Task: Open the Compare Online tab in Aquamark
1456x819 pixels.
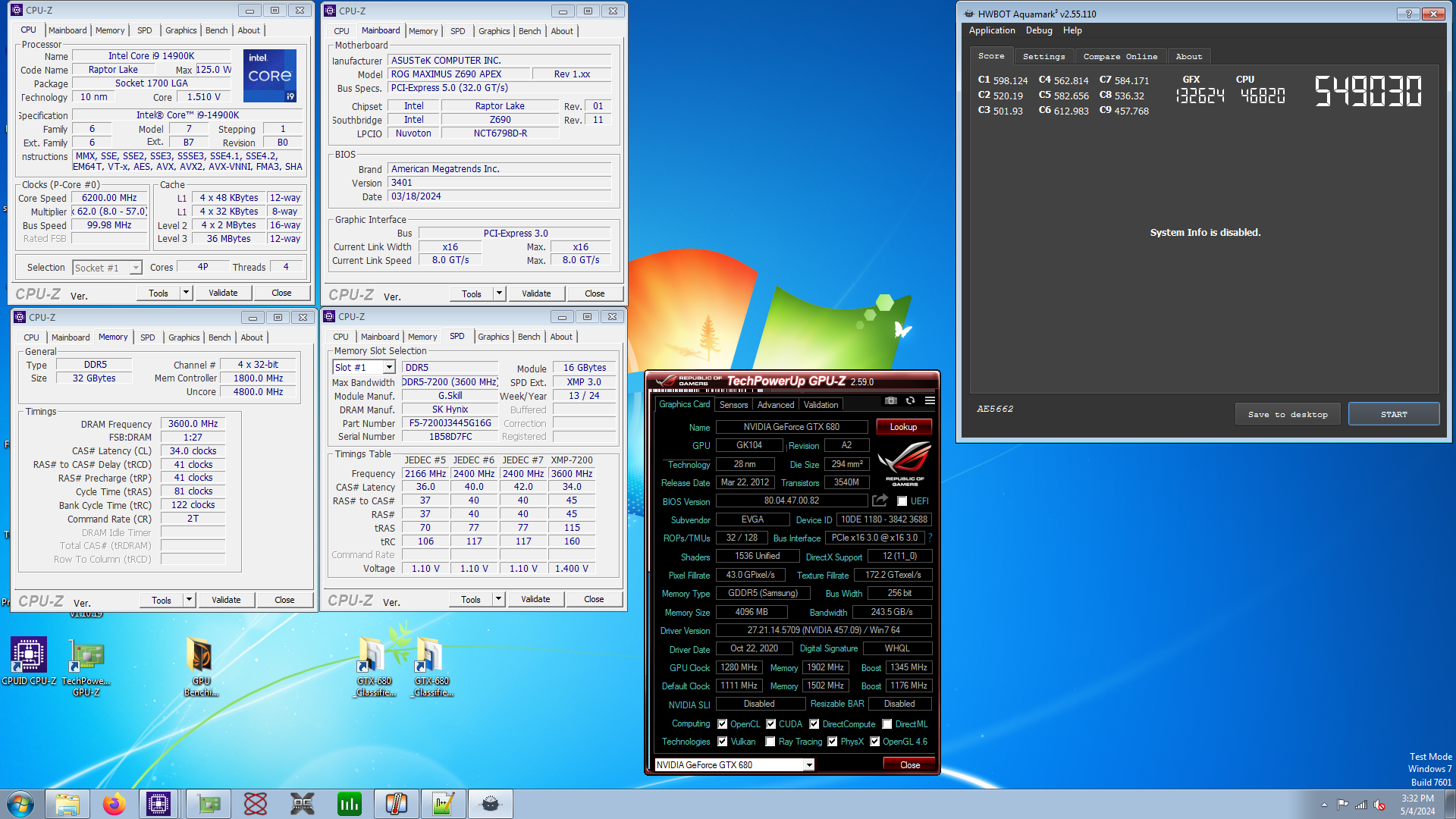Action: (x=1120, y=57)
